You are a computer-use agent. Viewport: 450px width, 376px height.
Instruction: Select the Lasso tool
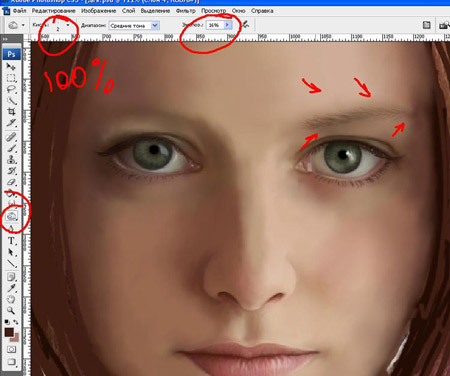11,89
